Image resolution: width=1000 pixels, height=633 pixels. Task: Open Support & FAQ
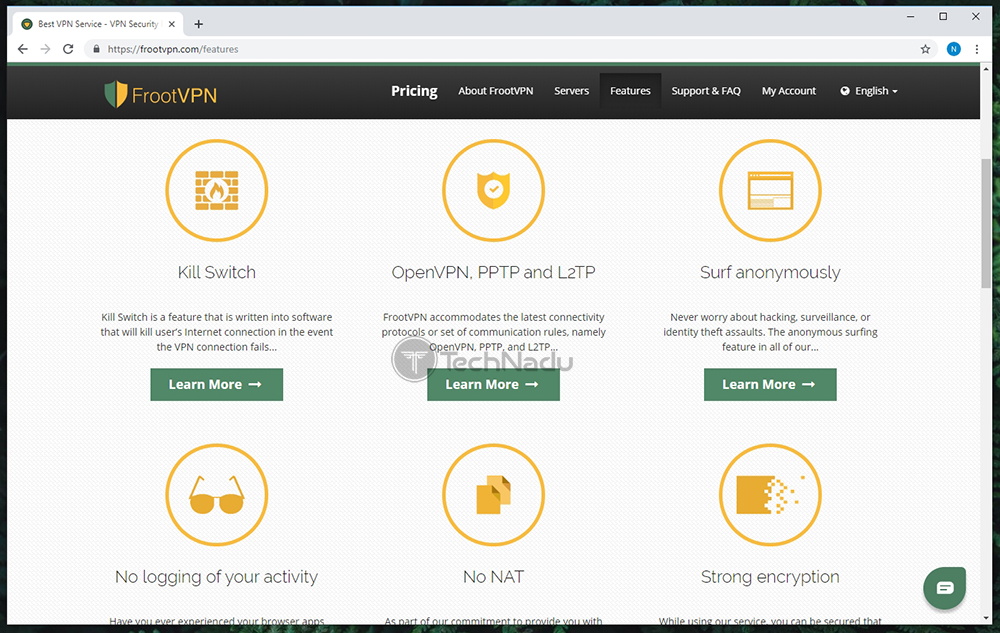coord(706,91)
